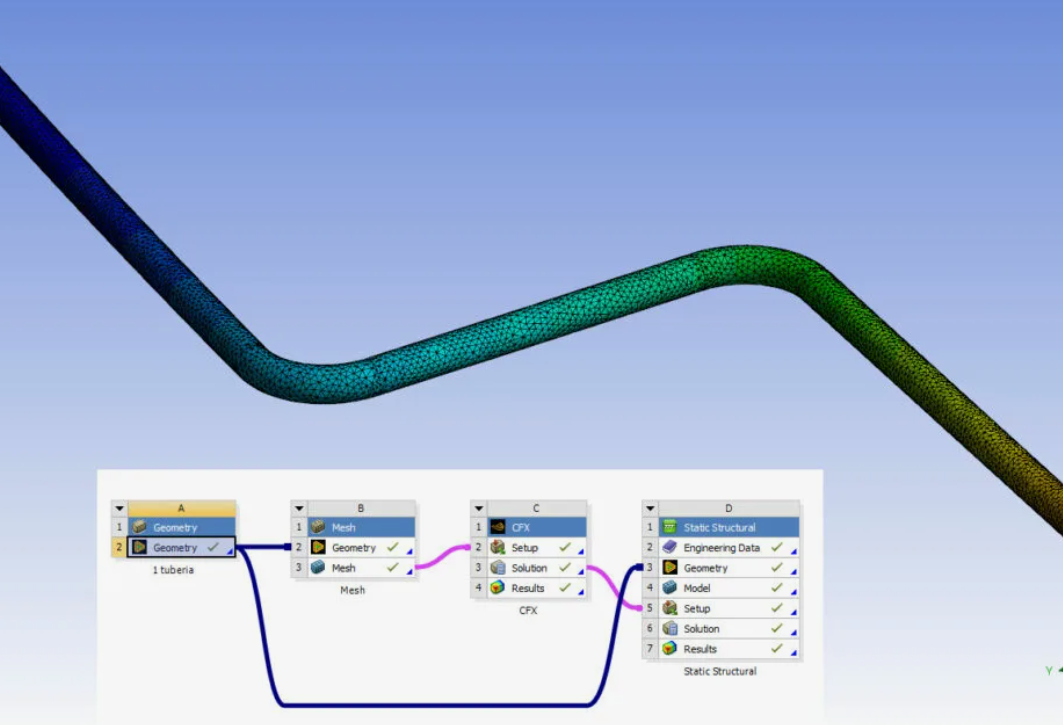The image size is (1063, 725).
Task: Select the column D header of the Static Structural system
Action: tap(729, 508)
